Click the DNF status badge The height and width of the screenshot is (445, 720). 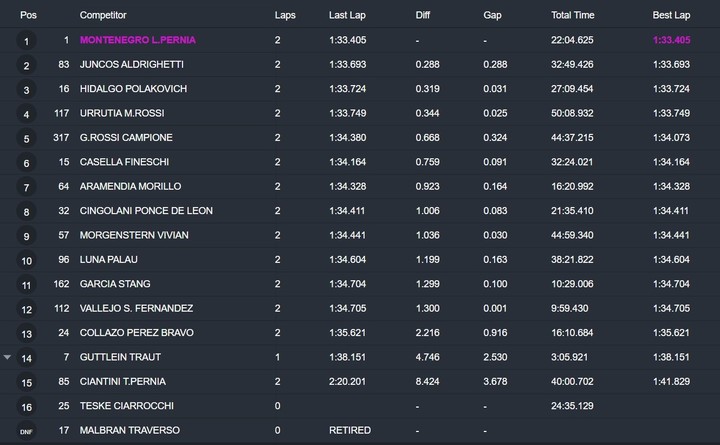pos(27,431)
